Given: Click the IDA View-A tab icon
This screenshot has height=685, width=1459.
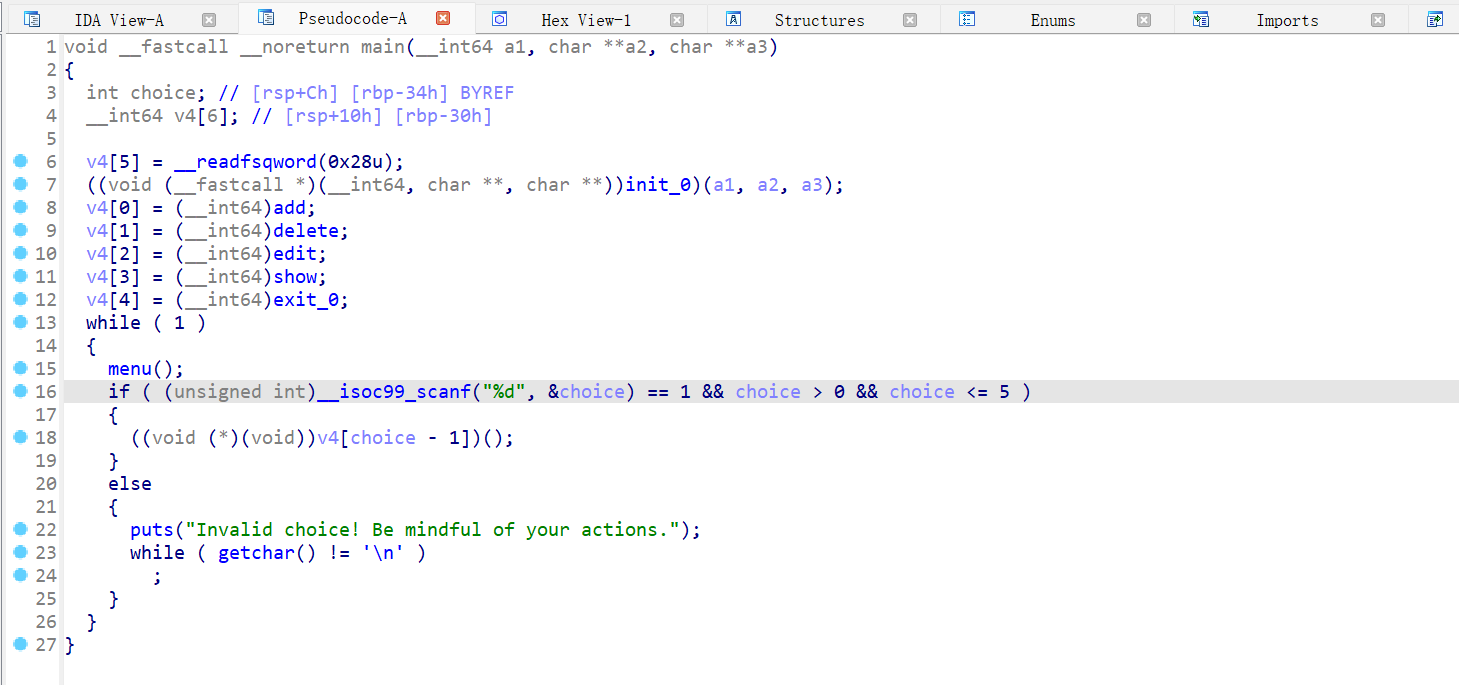Looking at the screenshot, I should pos(32,19).
